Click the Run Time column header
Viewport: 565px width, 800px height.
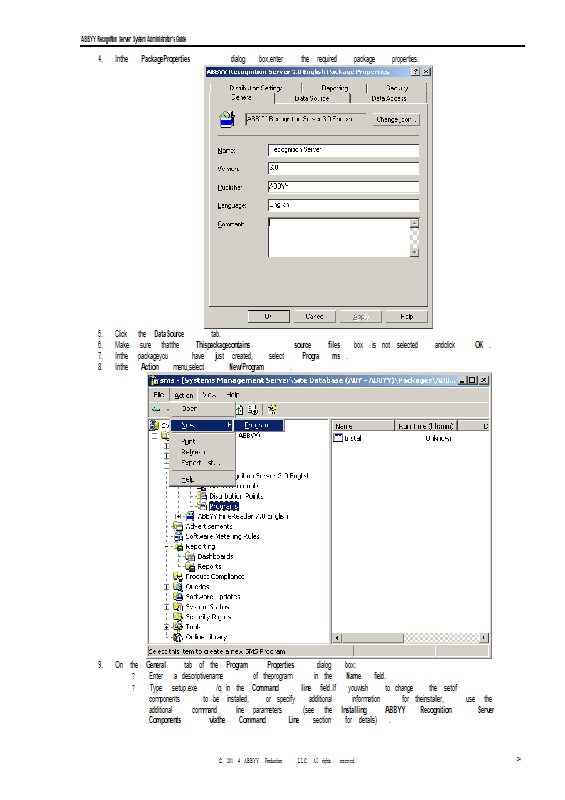[426, 426]
